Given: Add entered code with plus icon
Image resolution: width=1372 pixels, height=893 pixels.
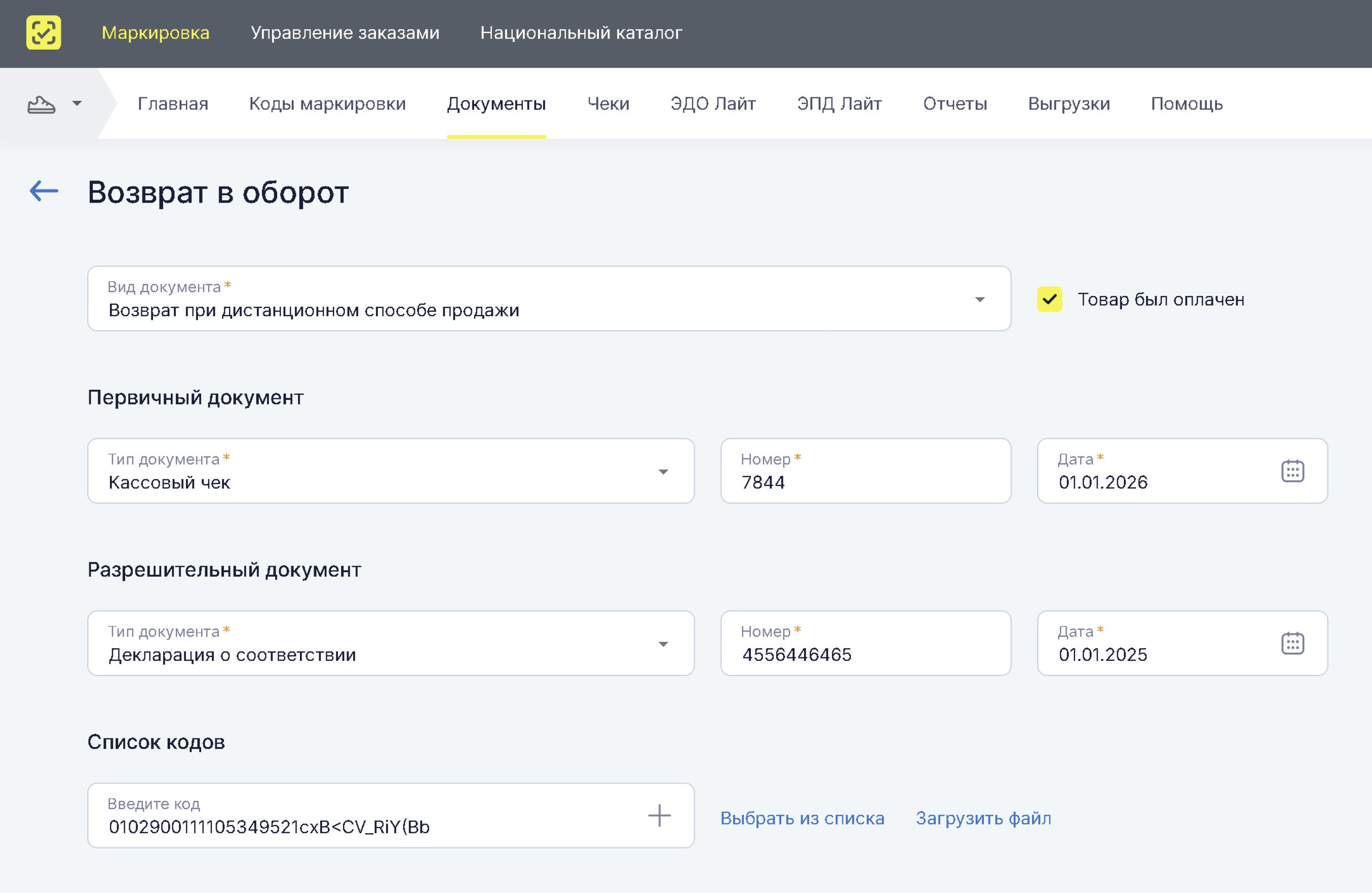Looking at the screenshot, I should 659,816.
